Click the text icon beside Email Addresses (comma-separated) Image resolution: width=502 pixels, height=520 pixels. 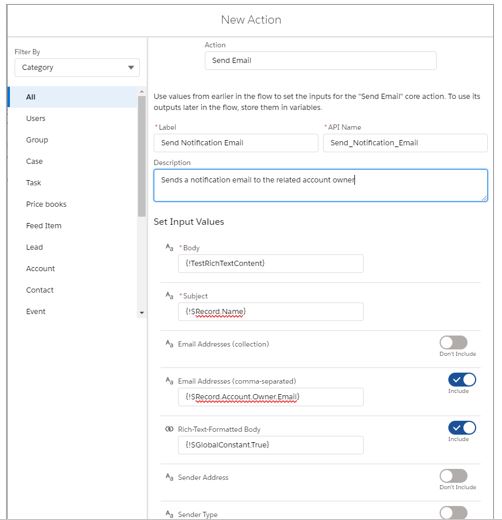(169, 381)
